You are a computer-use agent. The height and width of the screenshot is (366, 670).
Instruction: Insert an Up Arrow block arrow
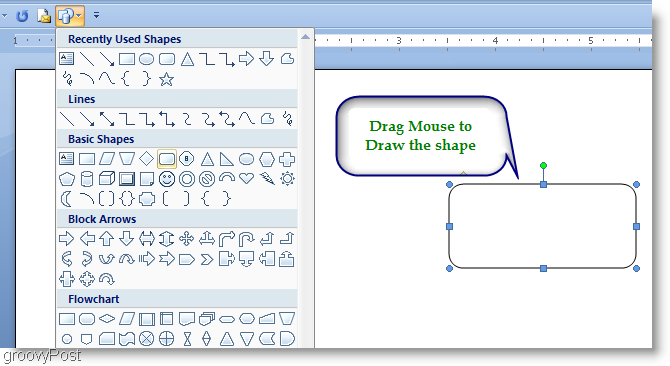click(x=107, y=239)
